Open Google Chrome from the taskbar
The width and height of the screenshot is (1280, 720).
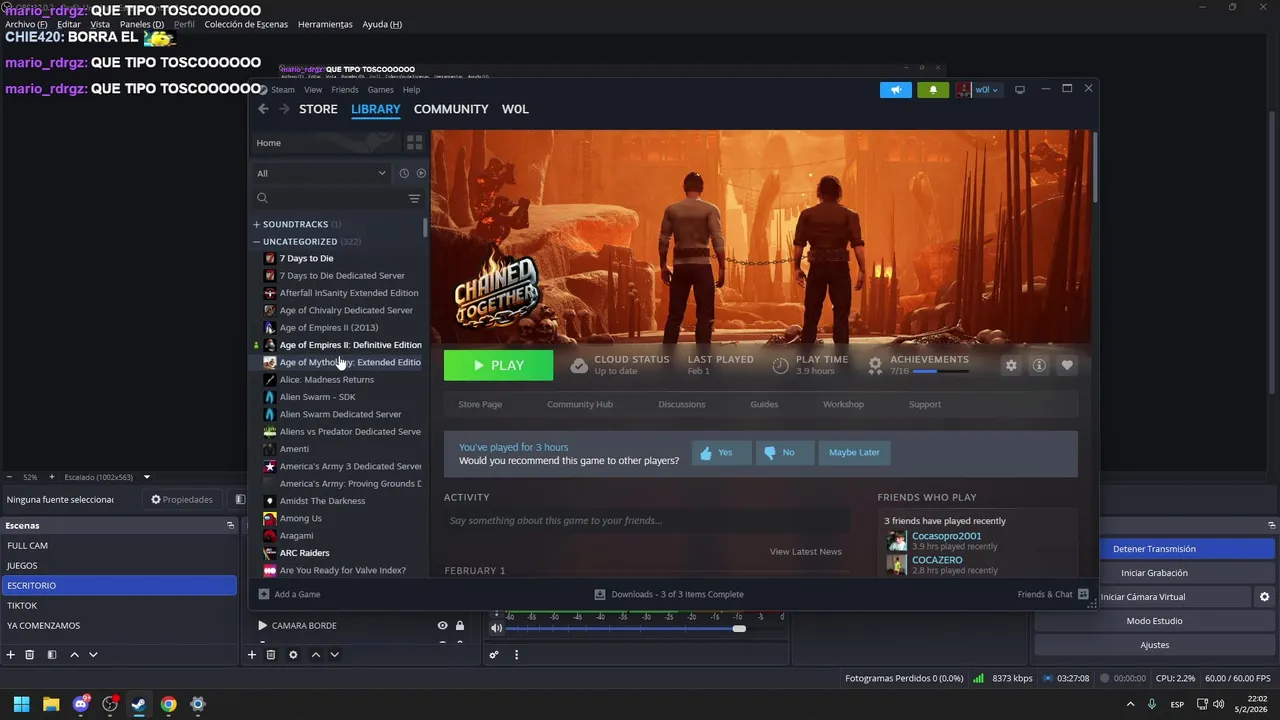168,704
